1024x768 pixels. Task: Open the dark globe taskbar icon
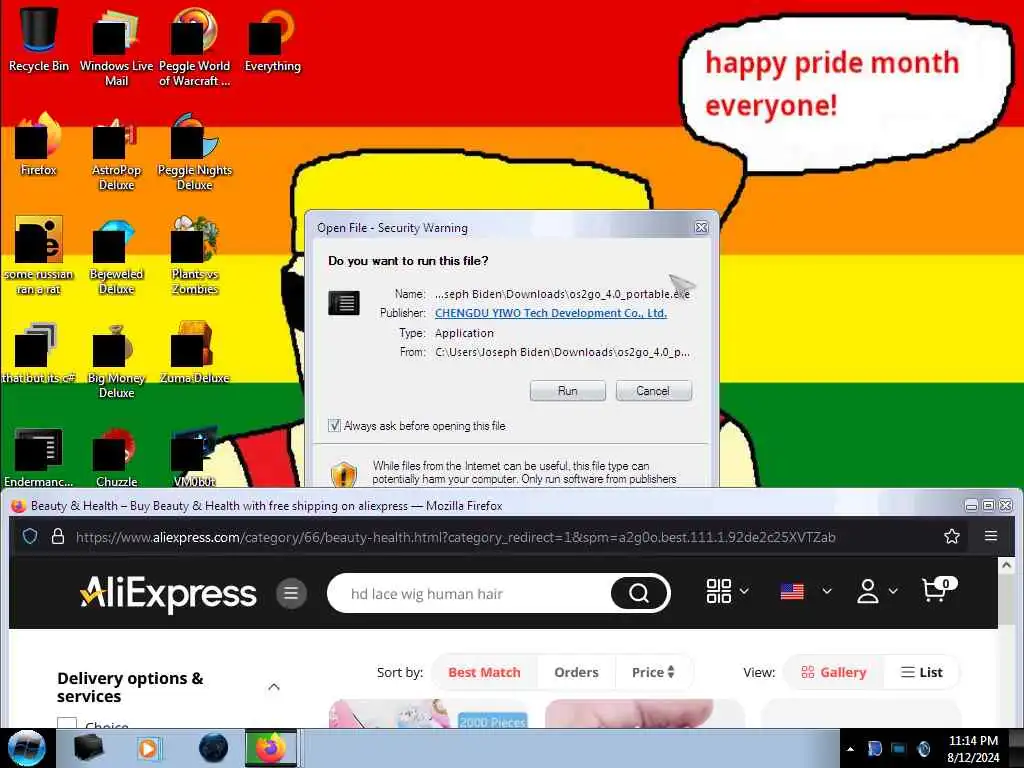point(214,748)
